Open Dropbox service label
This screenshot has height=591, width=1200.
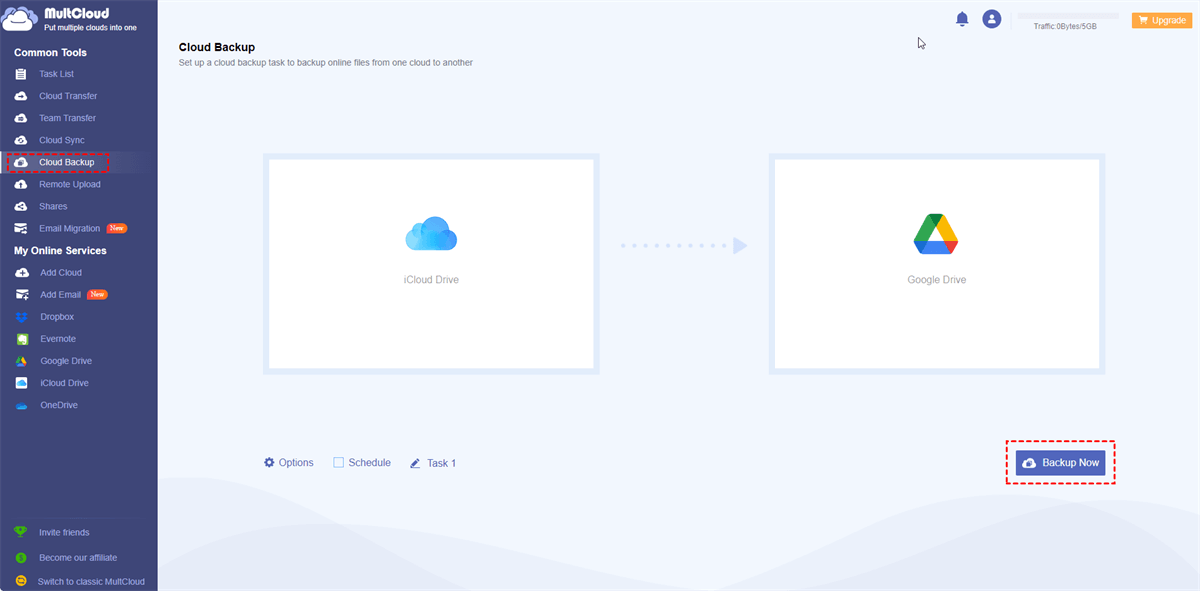pyautogui.click(x=57, y=317)
